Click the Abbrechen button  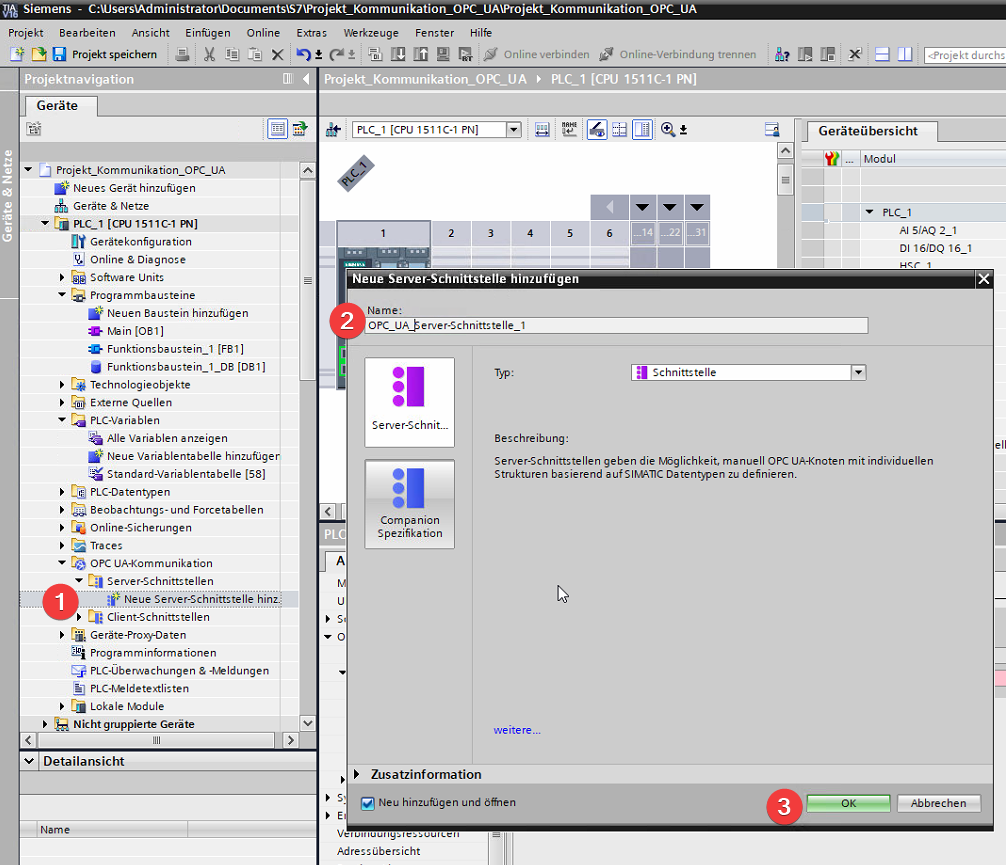click(938, 803)
